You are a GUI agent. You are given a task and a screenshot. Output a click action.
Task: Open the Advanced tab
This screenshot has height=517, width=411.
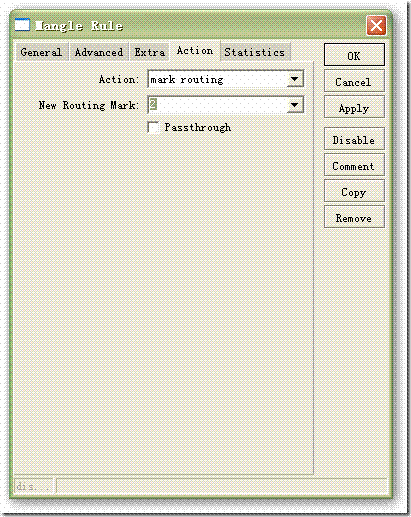click(x=99, y=52)
